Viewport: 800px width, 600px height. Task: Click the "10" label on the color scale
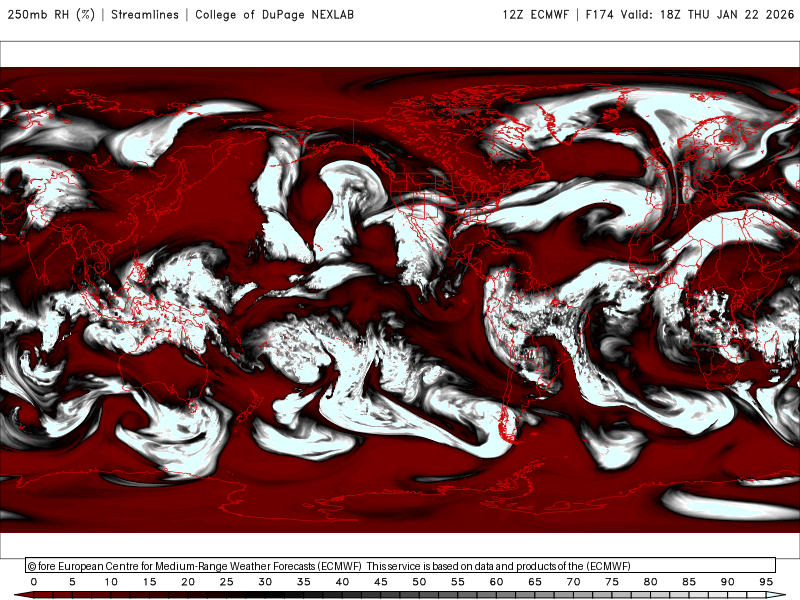111,582
